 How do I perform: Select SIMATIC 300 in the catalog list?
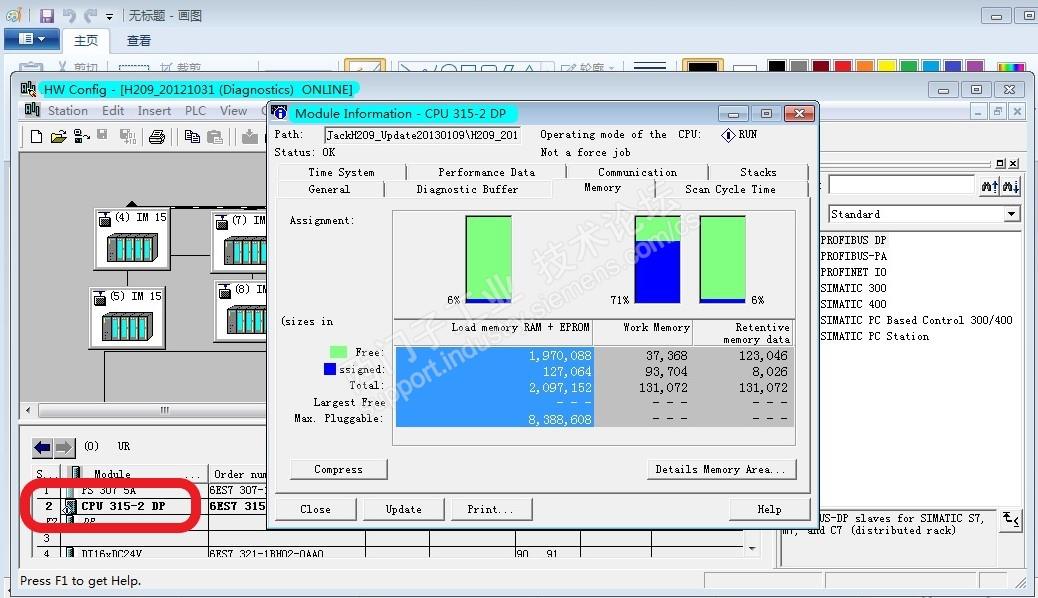pyautogui.click(x=853, y=288)
